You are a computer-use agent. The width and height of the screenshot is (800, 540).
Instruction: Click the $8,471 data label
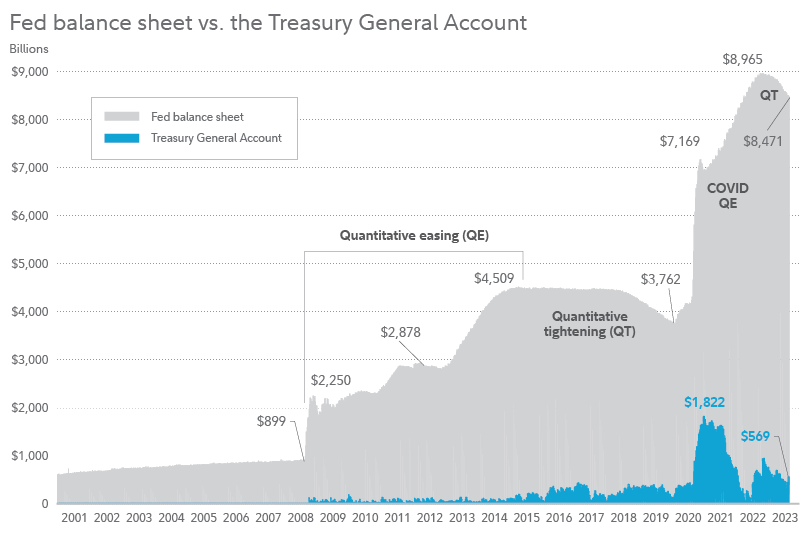click(x=762, y=141)
